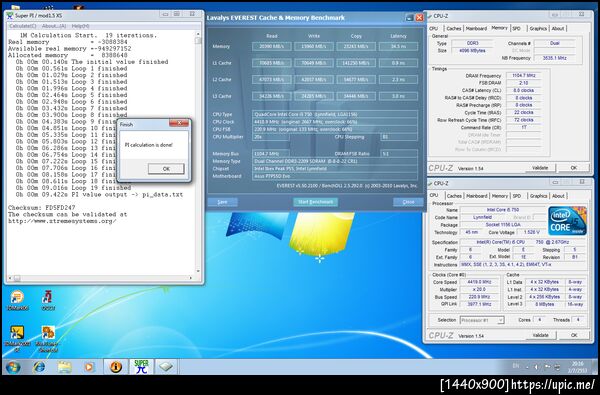This screenshot has height=395, width=600.
Task: Click Super PI vertical scrollbar down arrow
Action: 198,271
